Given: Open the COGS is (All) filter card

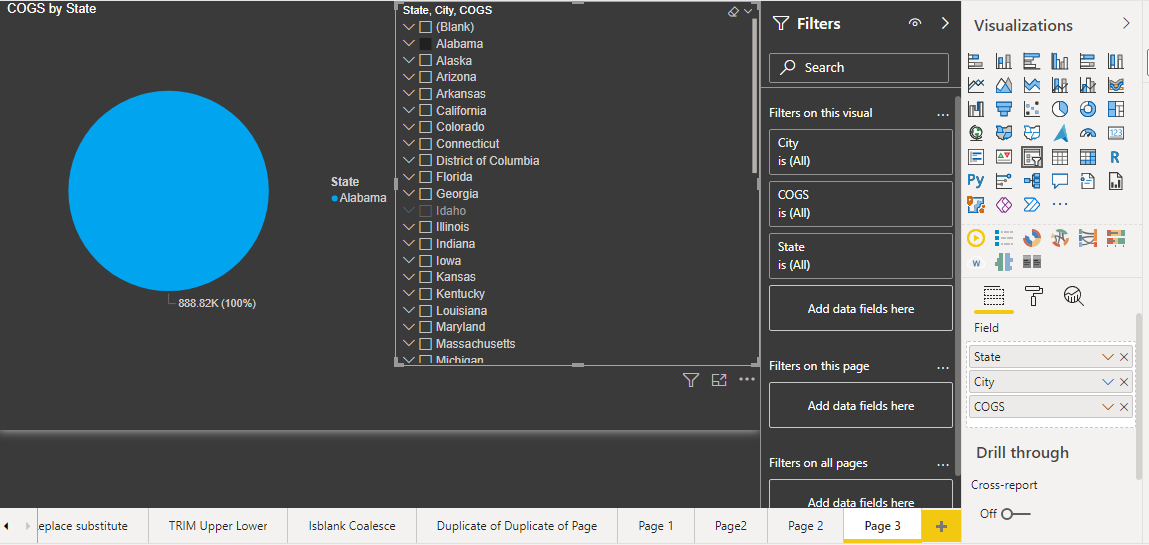Looking at the screenshot, I should pos(860,204).
